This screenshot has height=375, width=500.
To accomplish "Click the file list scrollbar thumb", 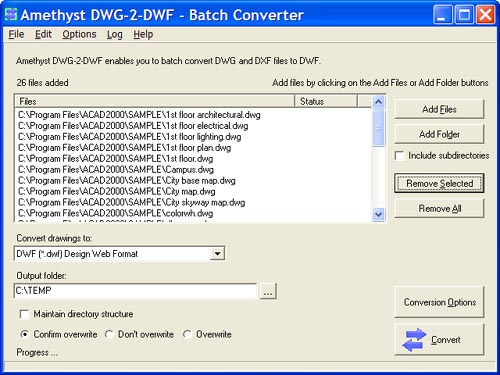I will point(378,128).
